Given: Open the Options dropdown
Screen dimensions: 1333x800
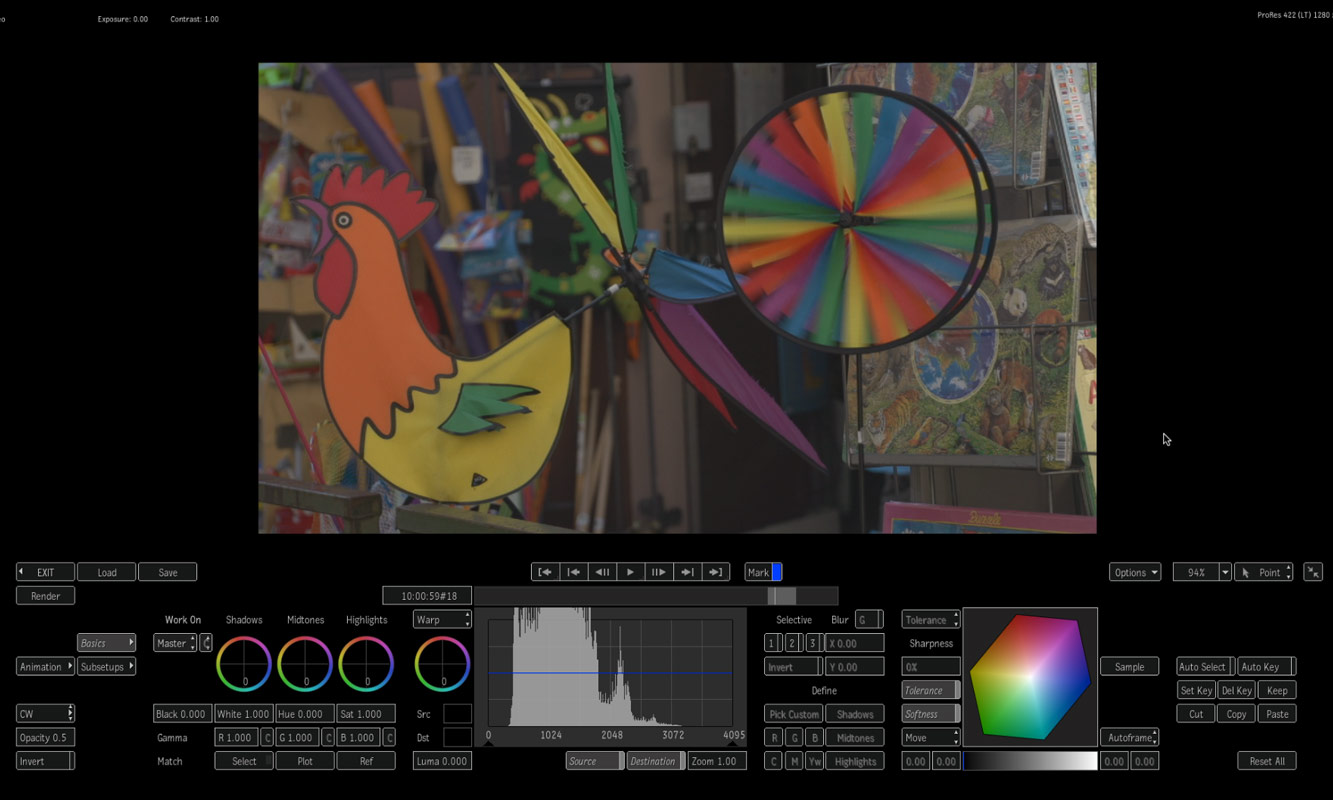Looking at the screenshot, I should tap(1135, 573).
